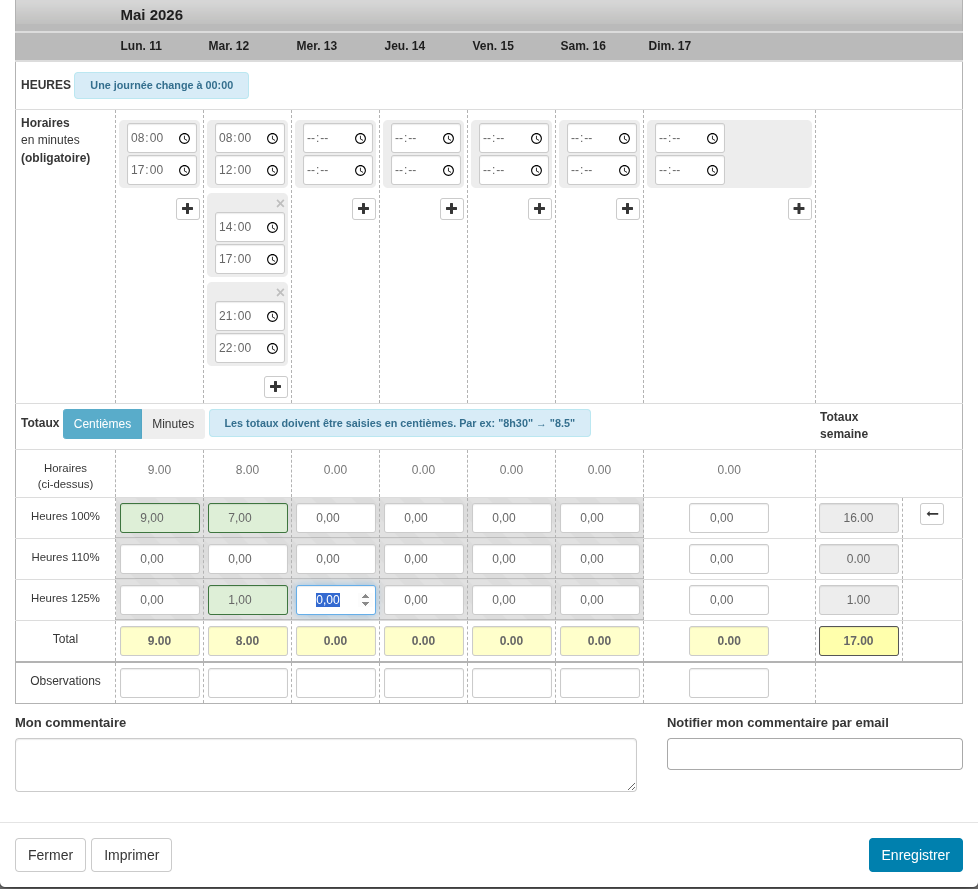Click the stepper arrows in Wednesday Heures 125%
This screenshot has width=978, height=889.
coord(366,600)
